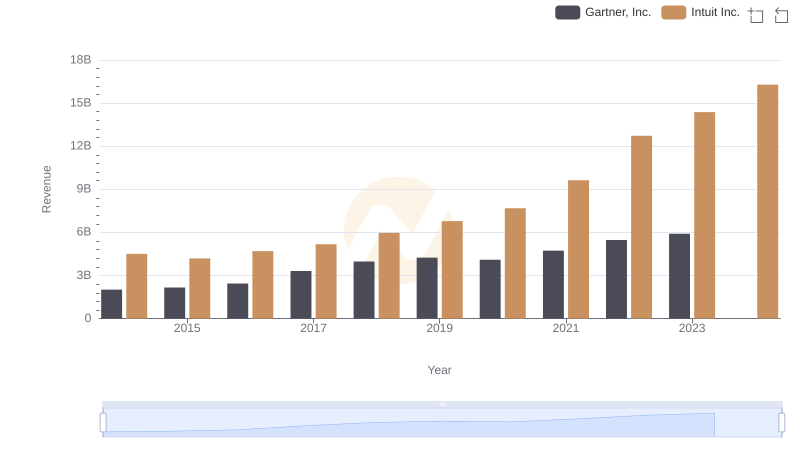This screenshot has height=461, width=800.
Task: Click the Year axis title
Action: 439,370
